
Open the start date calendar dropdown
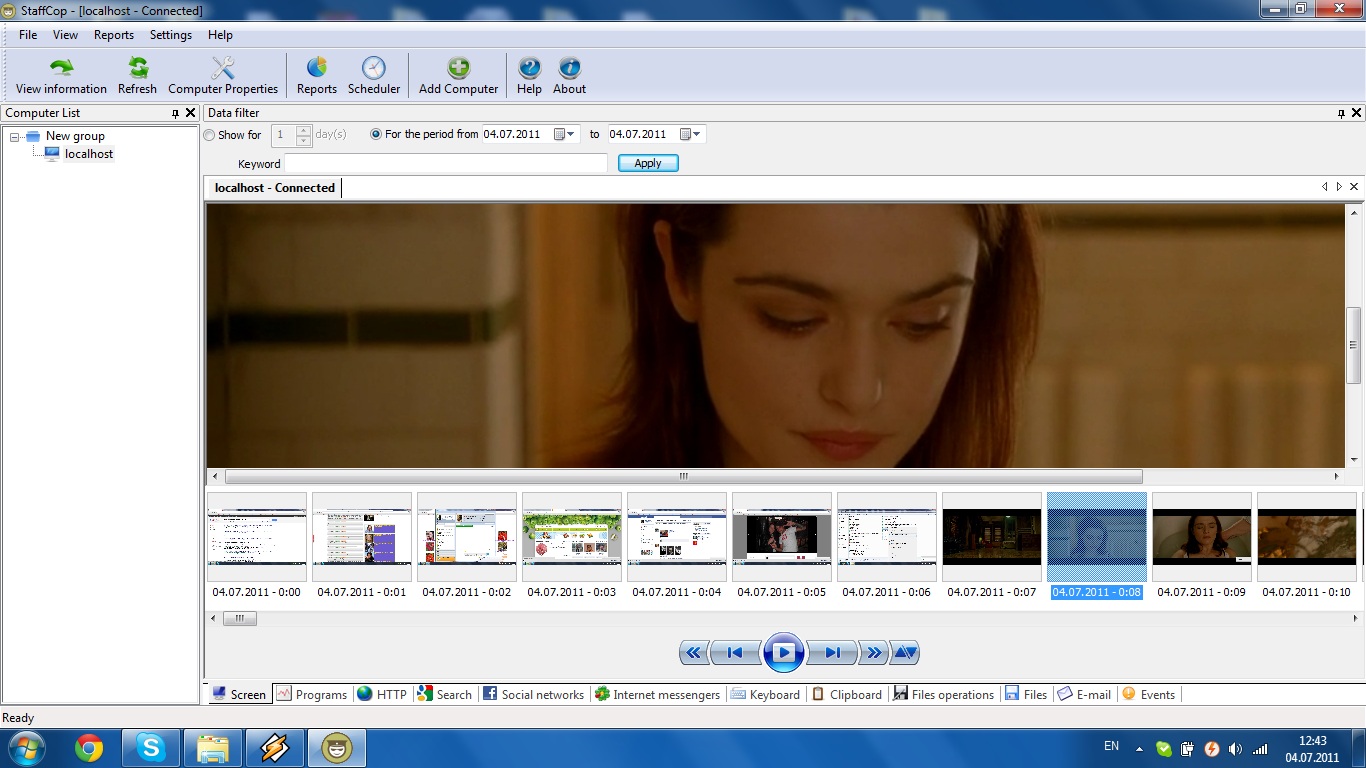pos(566,134)
